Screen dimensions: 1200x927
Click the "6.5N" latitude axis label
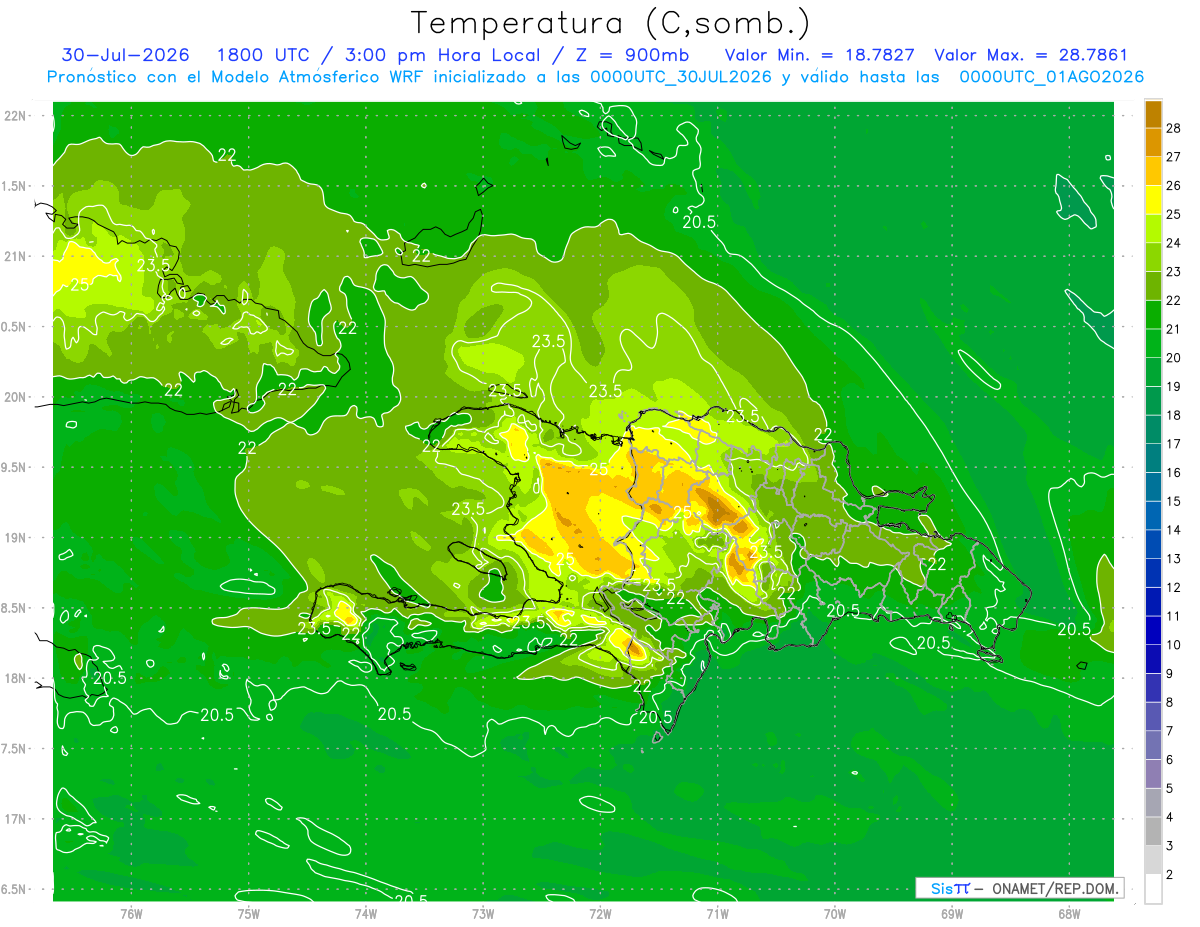[x=14, y=889]
